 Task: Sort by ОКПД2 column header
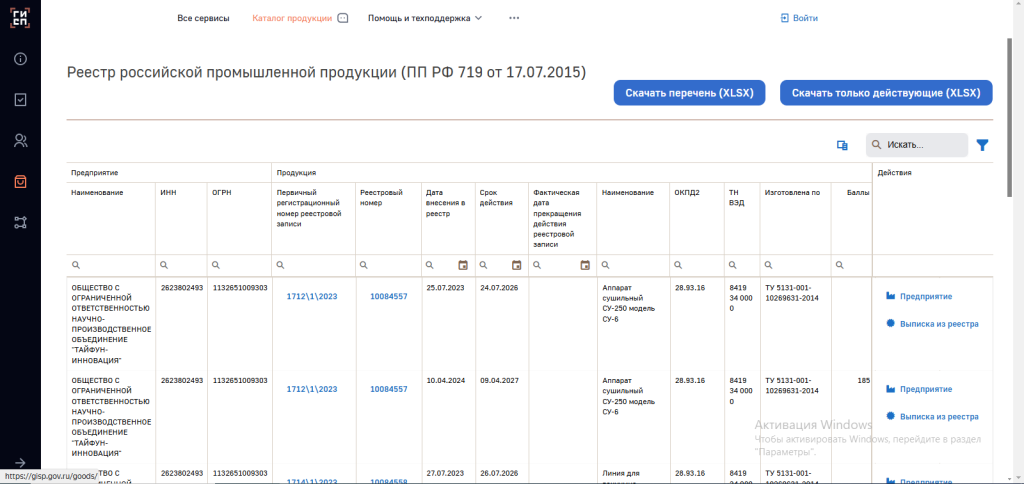[688, 193]
